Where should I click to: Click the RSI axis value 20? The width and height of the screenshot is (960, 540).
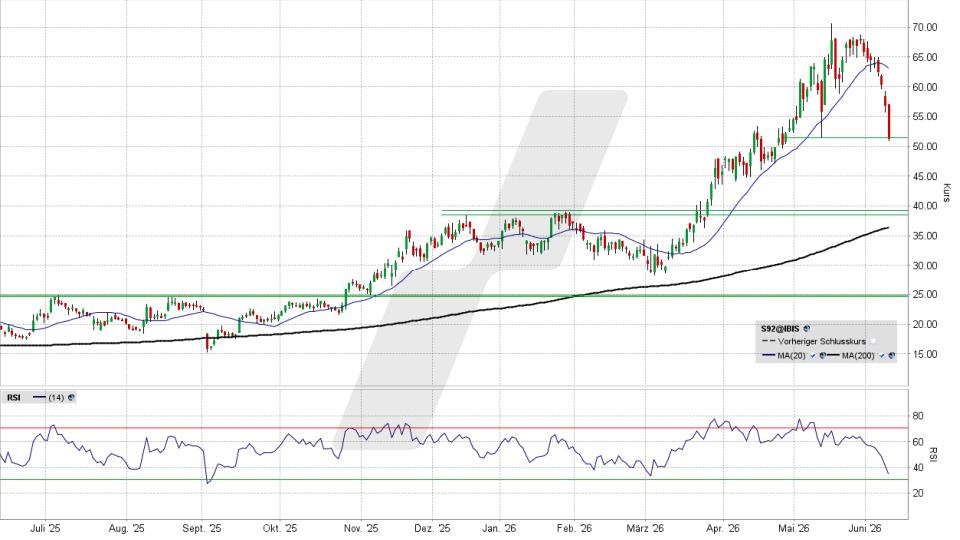918,493
